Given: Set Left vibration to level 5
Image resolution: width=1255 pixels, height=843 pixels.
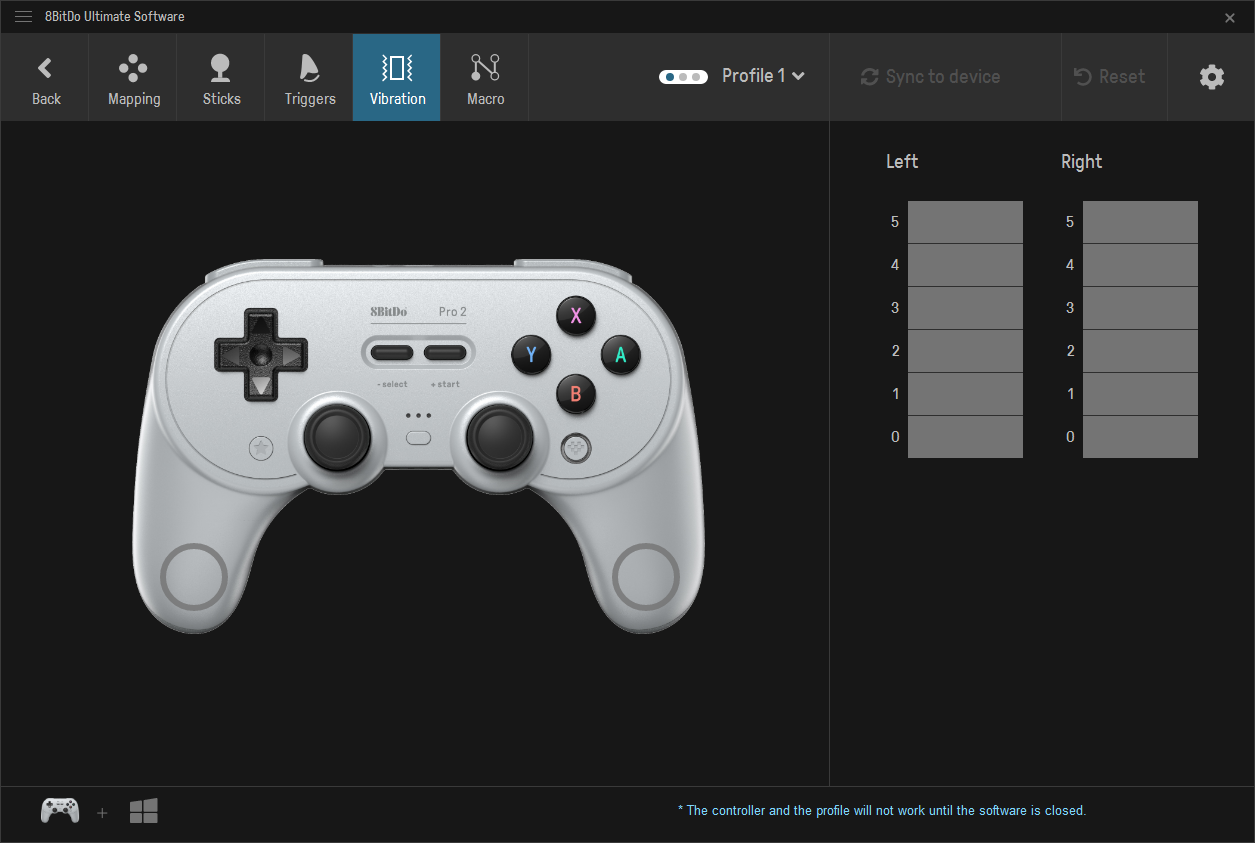Looking at the screenshot, I should point(965,222).
